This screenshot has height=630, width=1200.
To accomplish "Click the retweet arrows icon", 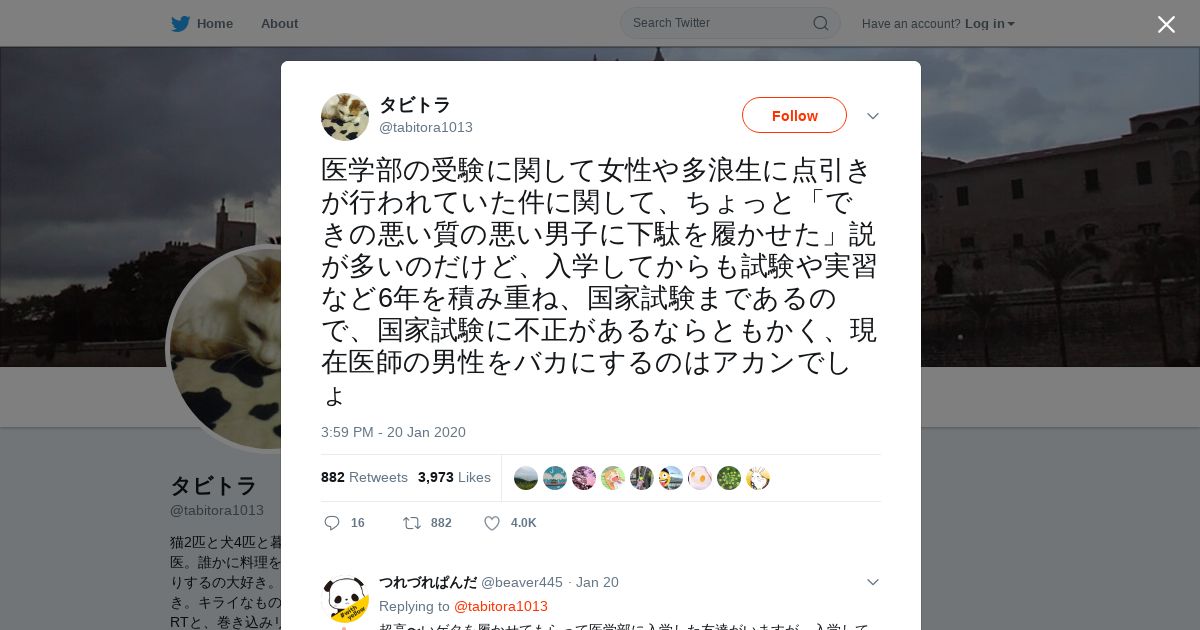I will (411, 523).
